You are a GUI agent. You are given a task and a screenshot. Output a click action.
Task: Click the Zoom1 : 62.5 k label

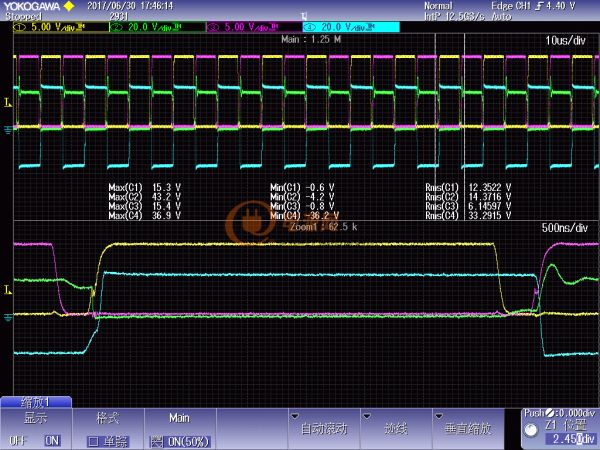(323, 227)
